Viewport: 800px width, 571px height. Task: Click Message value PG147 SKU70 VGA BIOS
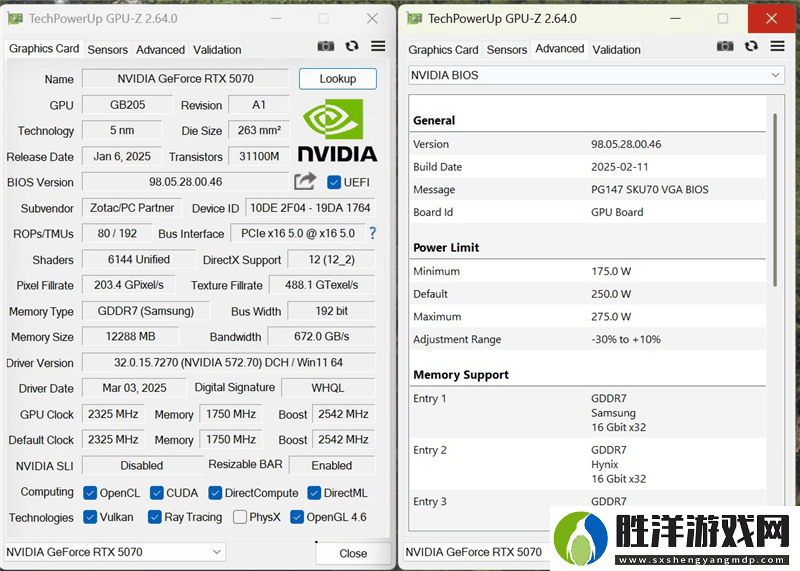(649, 189)
